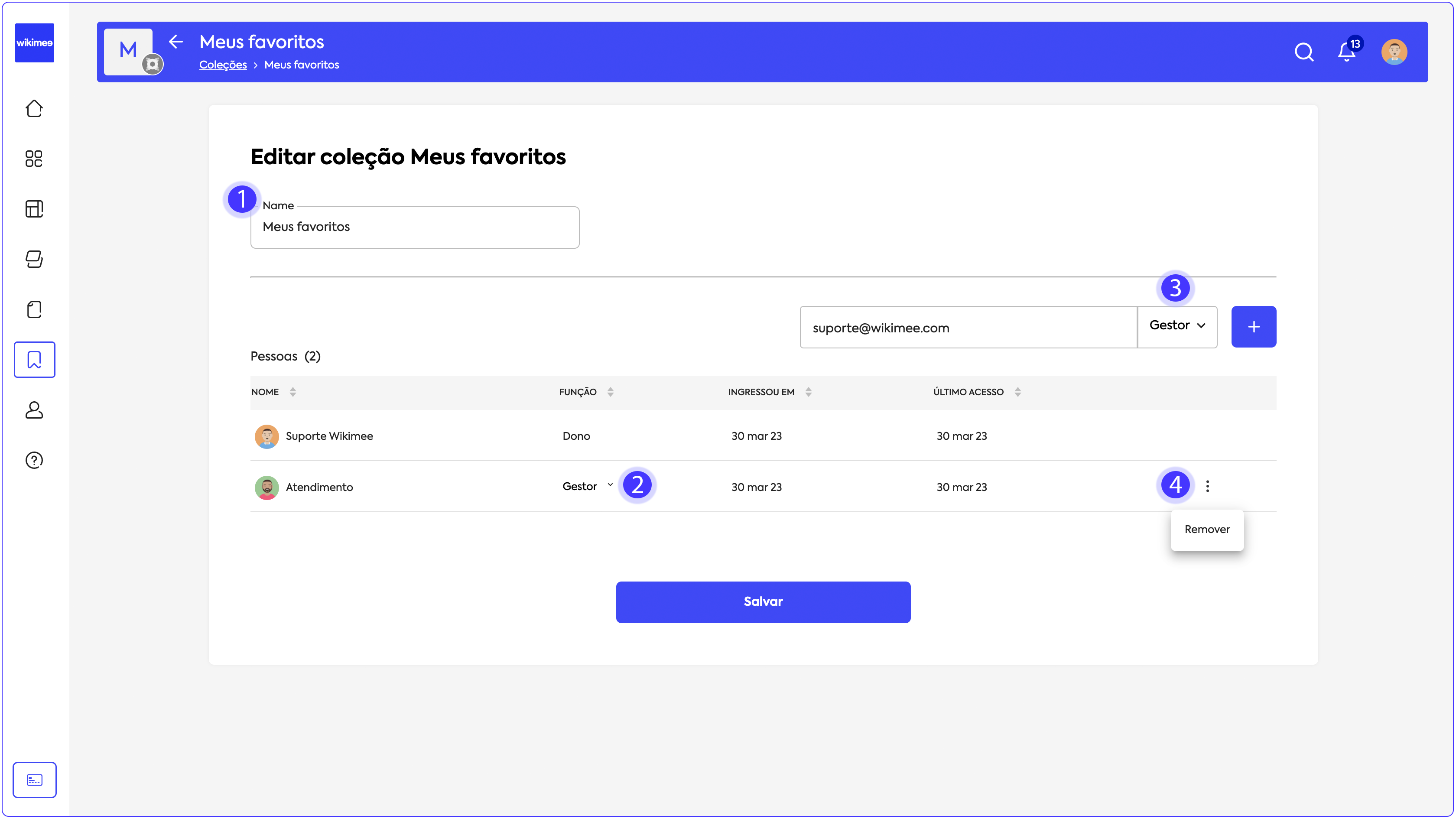This screenshot has width=1456, height=819.
Task: Expand the Gestor role dropdown beside the email field
Action: [1177, 325]
